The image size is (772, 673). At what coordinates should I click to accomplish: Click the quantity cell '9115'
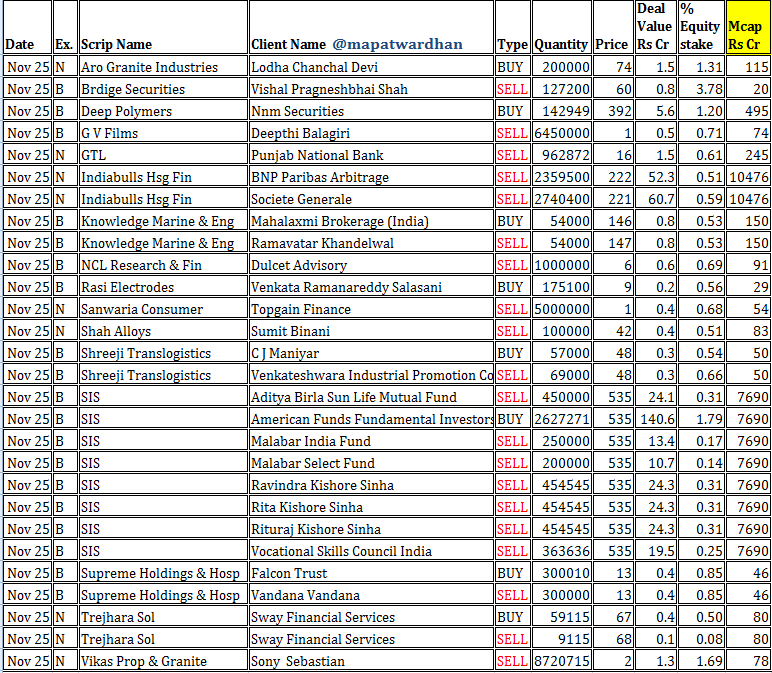tap(561, 638)
